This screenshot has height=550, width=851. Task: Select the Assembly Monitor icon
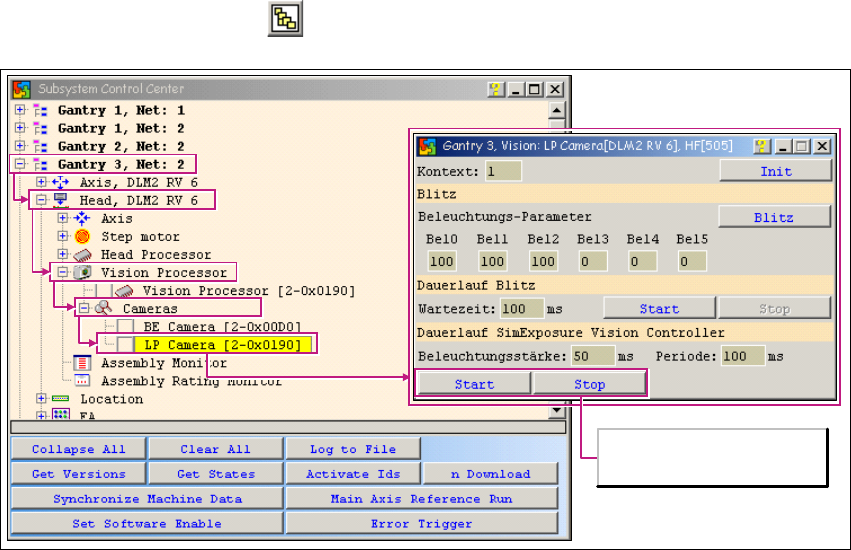tap(84, 363)
